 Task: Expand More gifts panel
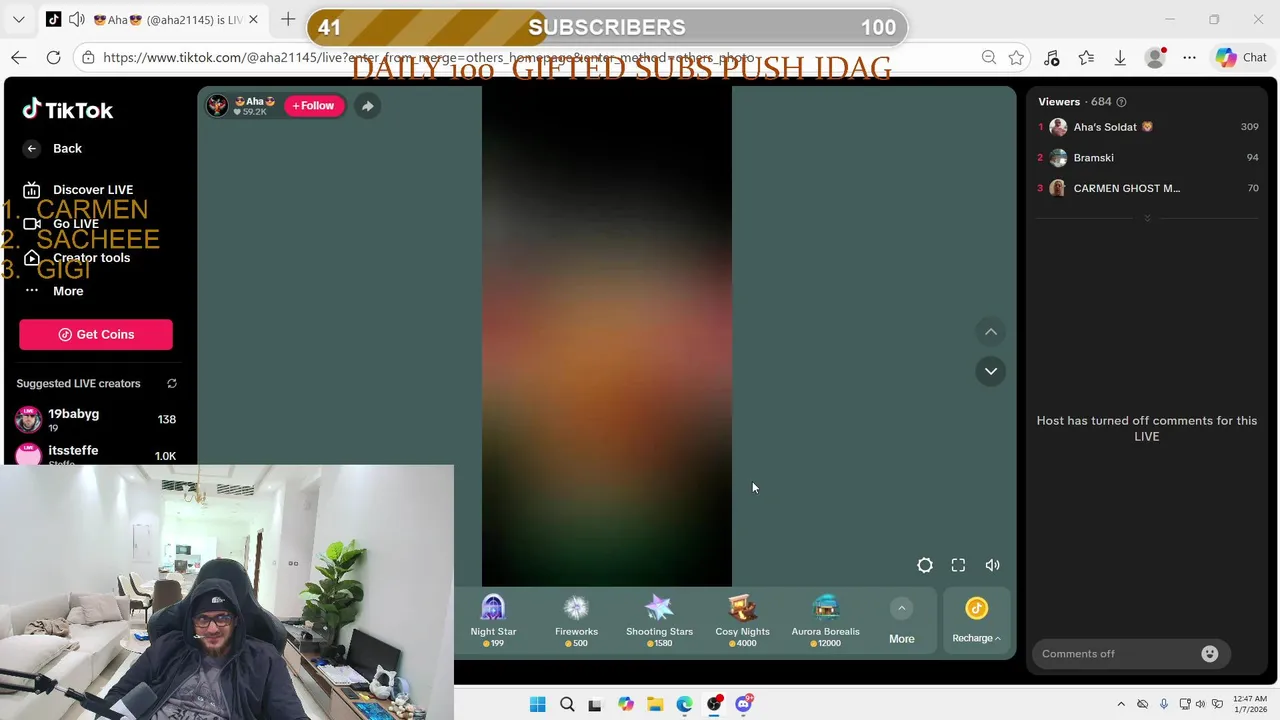(x=901, y=621)
